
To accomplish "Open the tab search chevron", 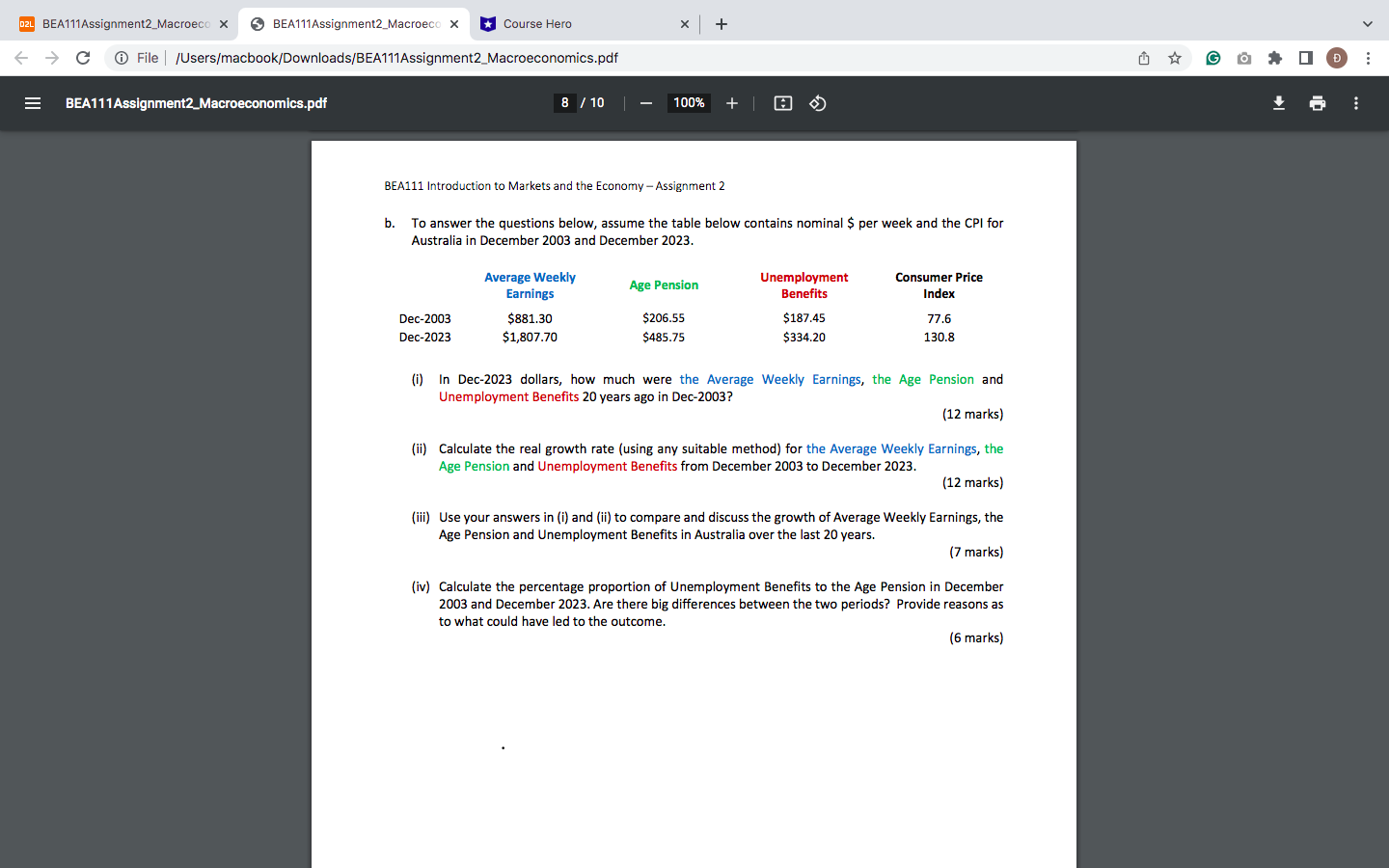I will 1367,23.
